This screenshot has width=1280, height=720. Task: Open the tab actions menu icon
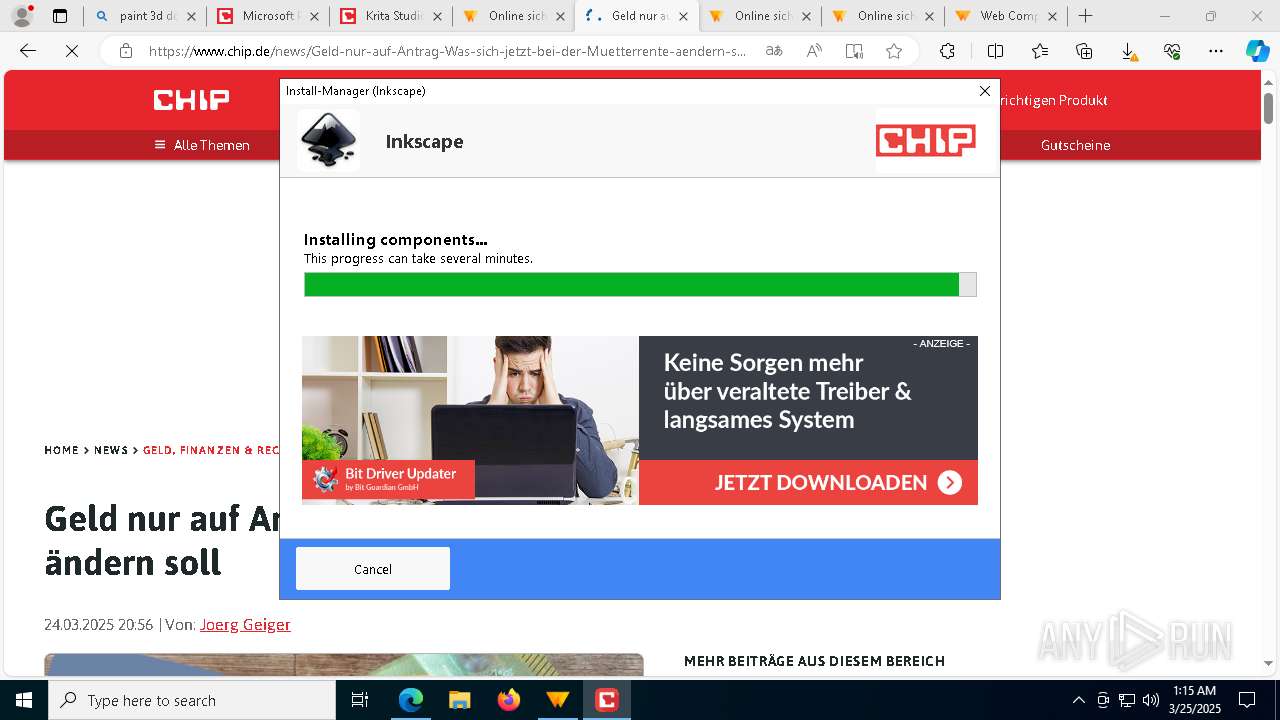coord(59,16)
